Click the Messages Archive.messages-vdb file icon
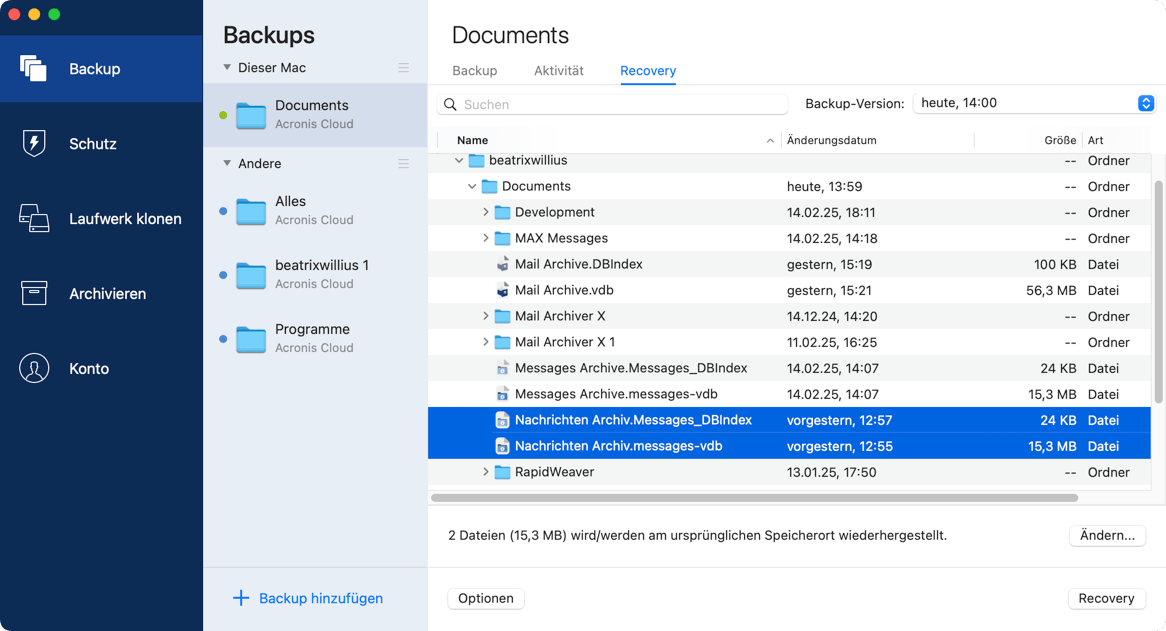Image resolution: width=1166 pixels, height=631 pixels. [503, 395]
